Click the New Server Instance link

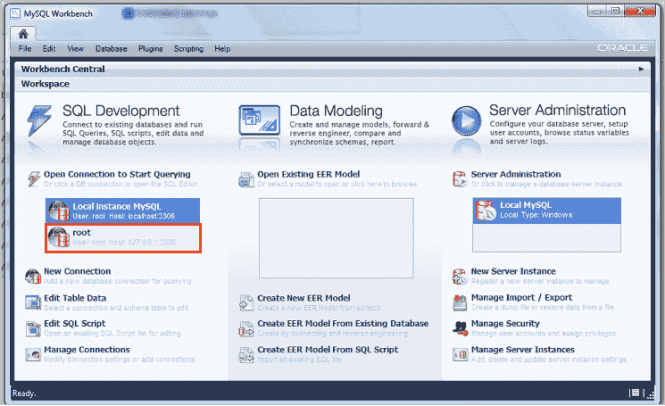coord(513,272)
